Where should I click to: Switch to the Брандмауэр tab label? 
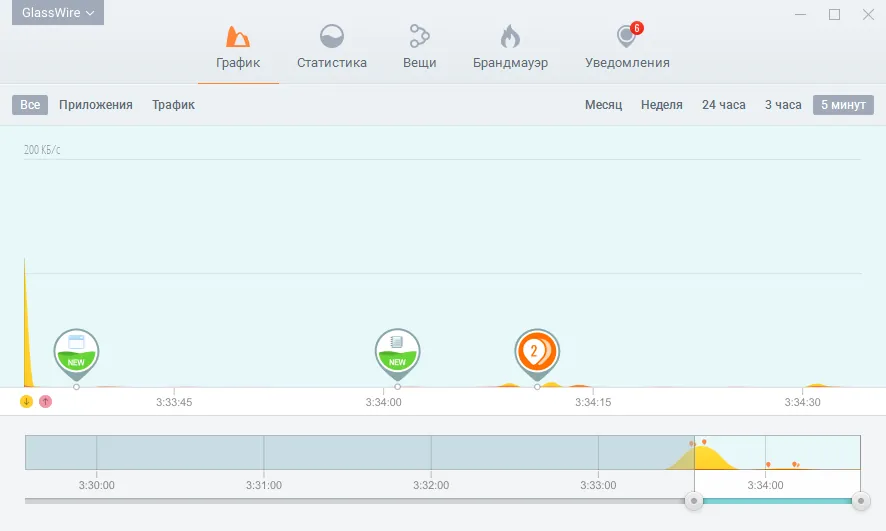point(510,63)
